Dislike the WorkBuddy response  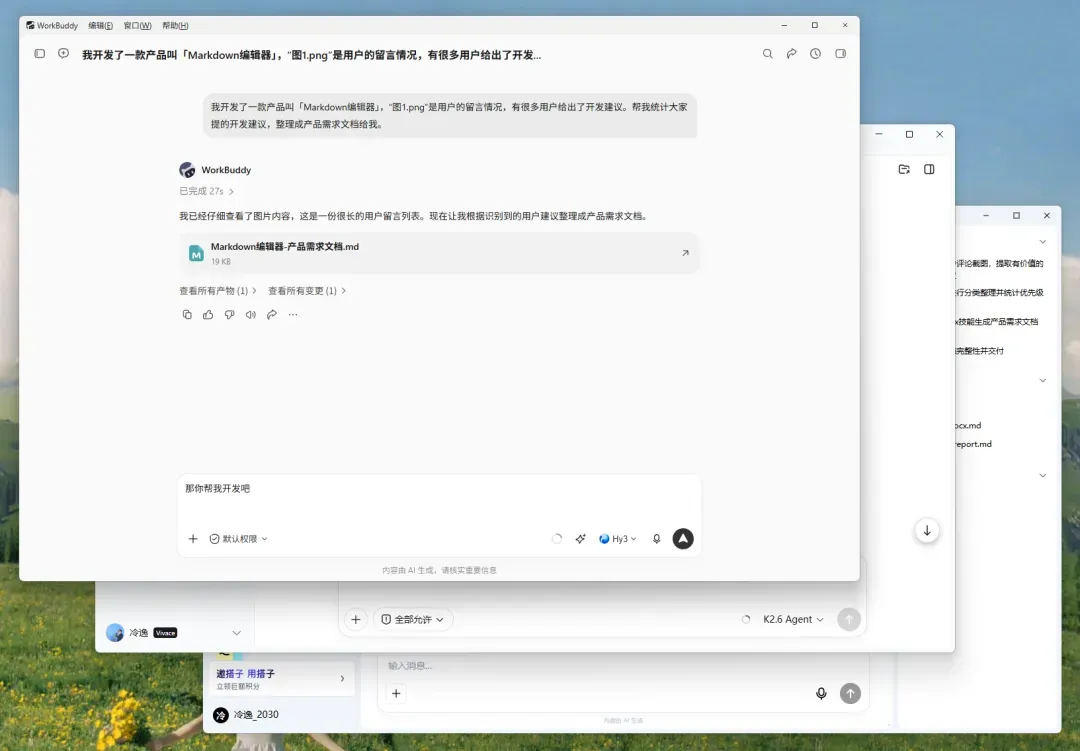tap(229, 314)
